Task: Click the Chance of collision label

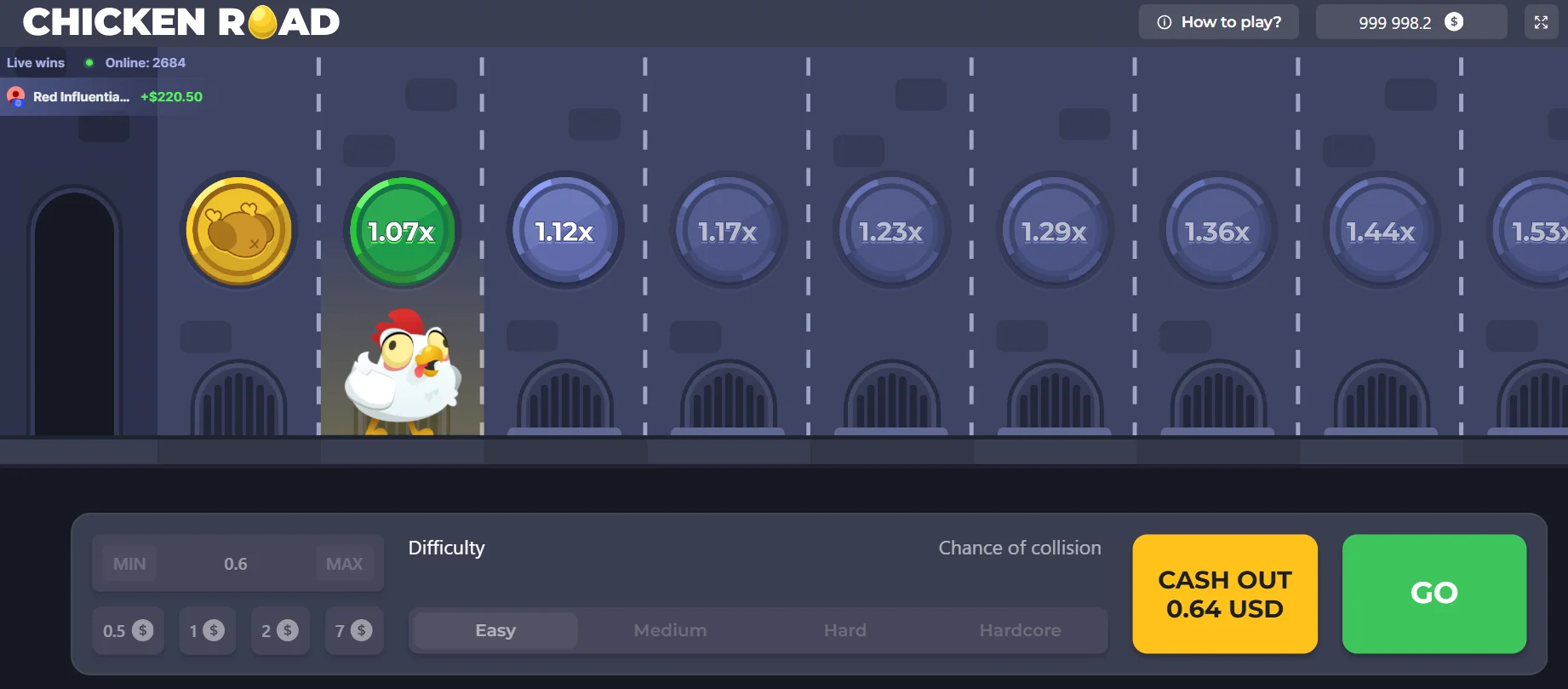Action: pyautogui.click(x=1020, y=548)
